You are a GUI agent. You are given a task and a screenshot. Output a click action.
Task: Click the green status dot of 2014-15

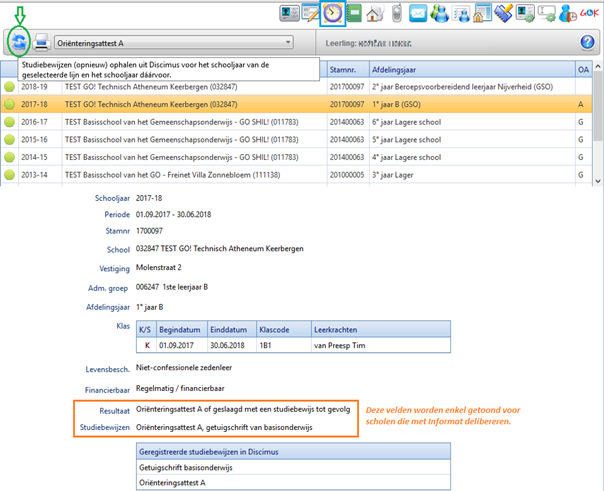[10, 157]
